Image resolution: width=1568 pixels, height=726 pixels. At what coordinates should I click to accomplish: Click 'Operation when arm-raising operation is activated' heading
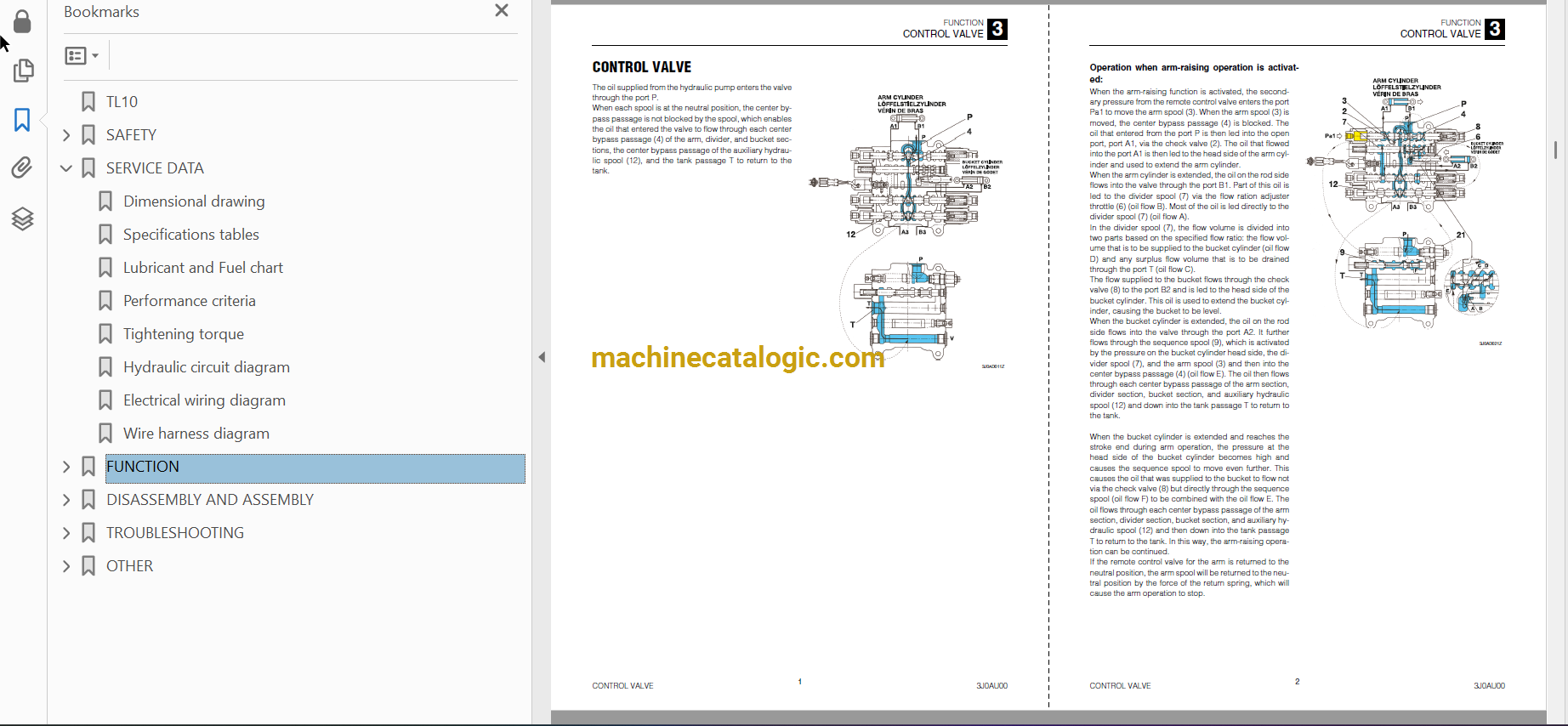click(1194, 73)
